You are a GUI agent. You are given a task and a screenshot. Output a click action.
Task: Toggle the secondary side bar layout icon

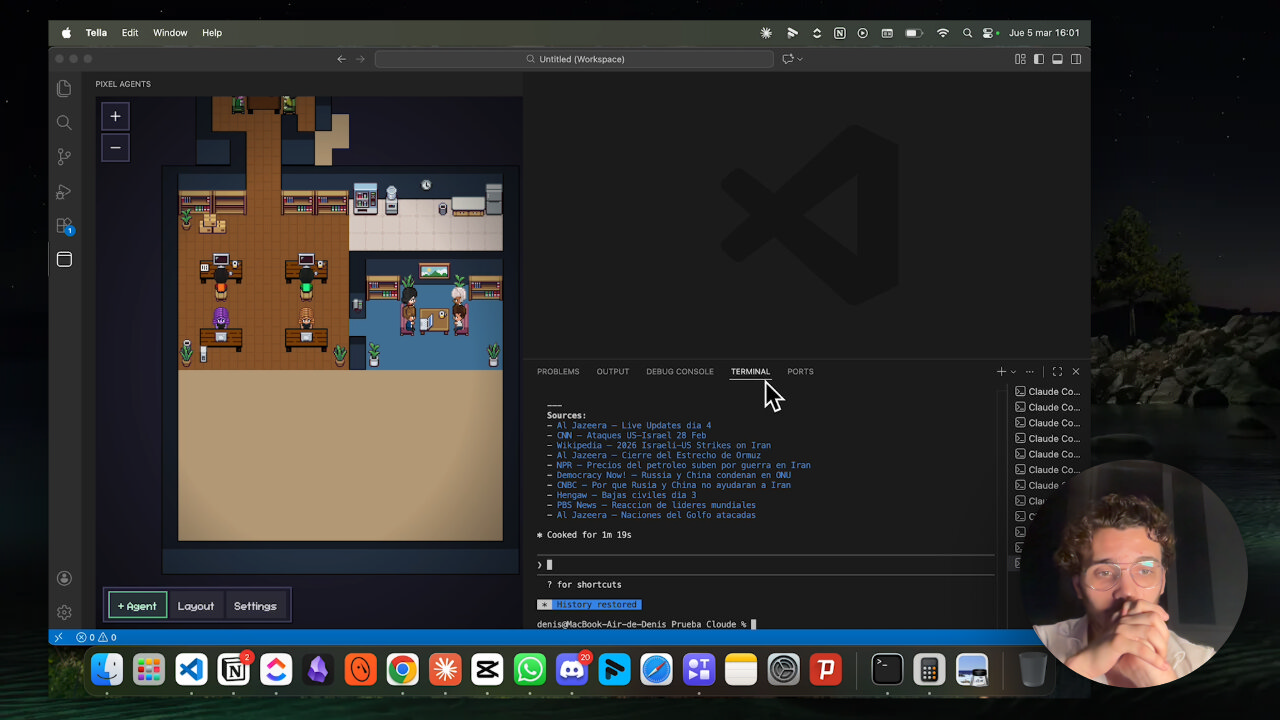pyautogui.click(x=1076, y=59)
